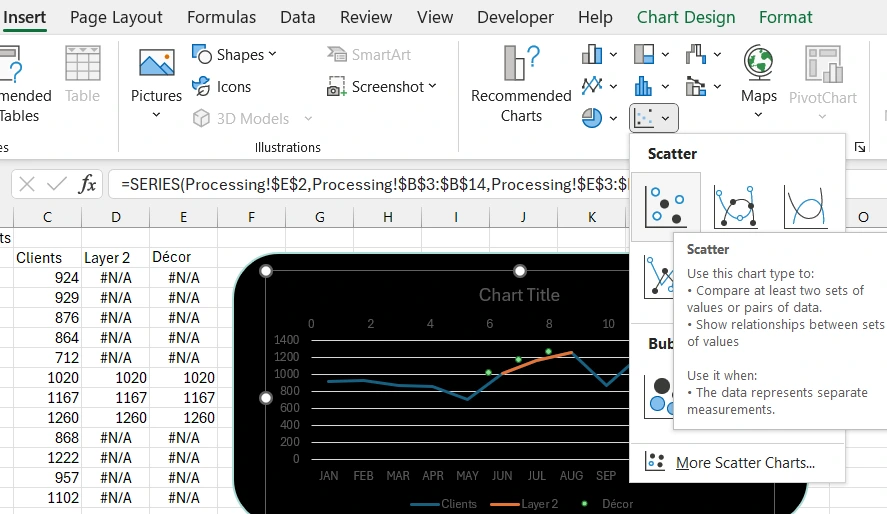
Task: Open Charts group dialog launcher arrow
Action: point(859,147)
